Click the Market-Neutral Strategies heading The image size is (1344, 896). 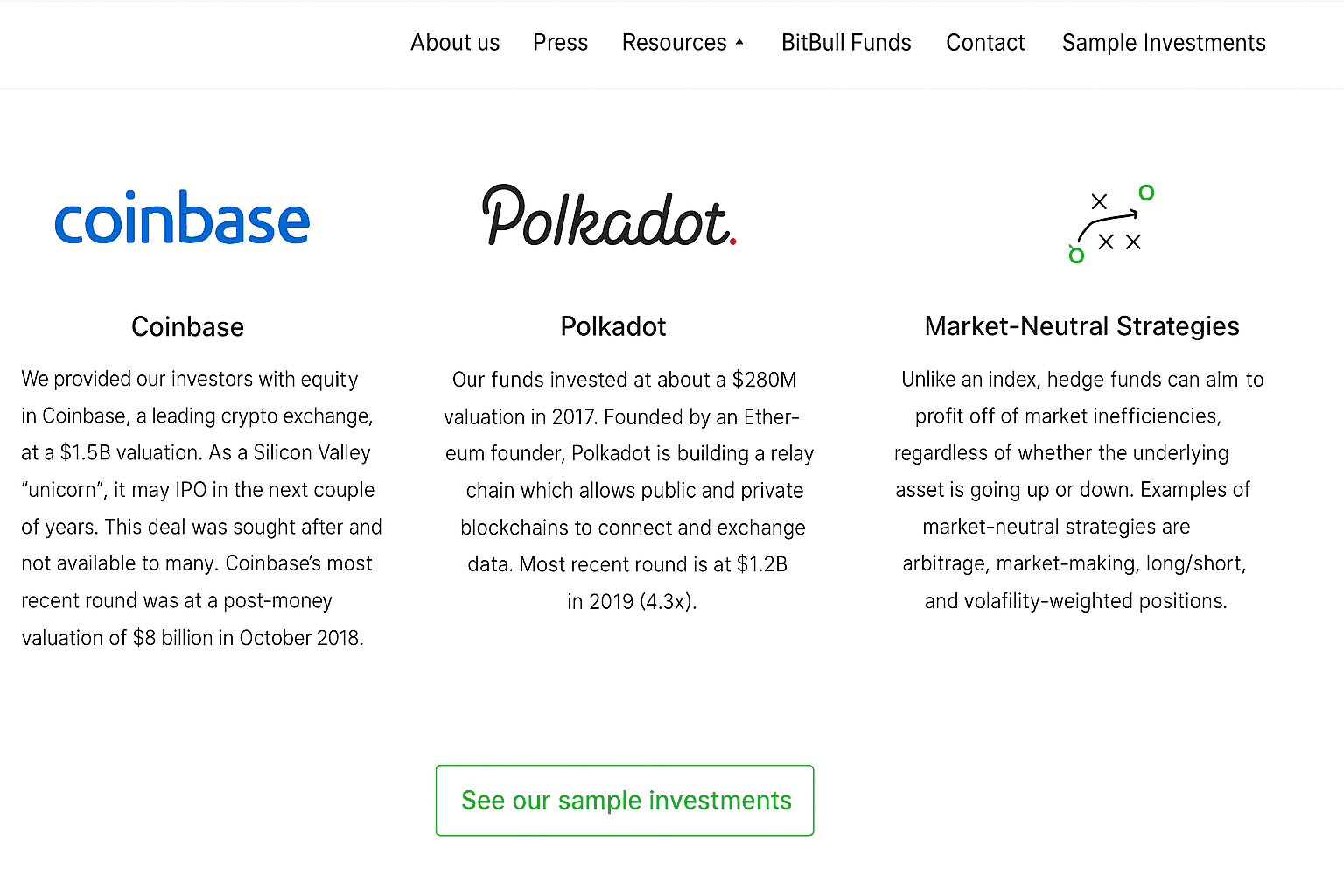pos(1081,326)
